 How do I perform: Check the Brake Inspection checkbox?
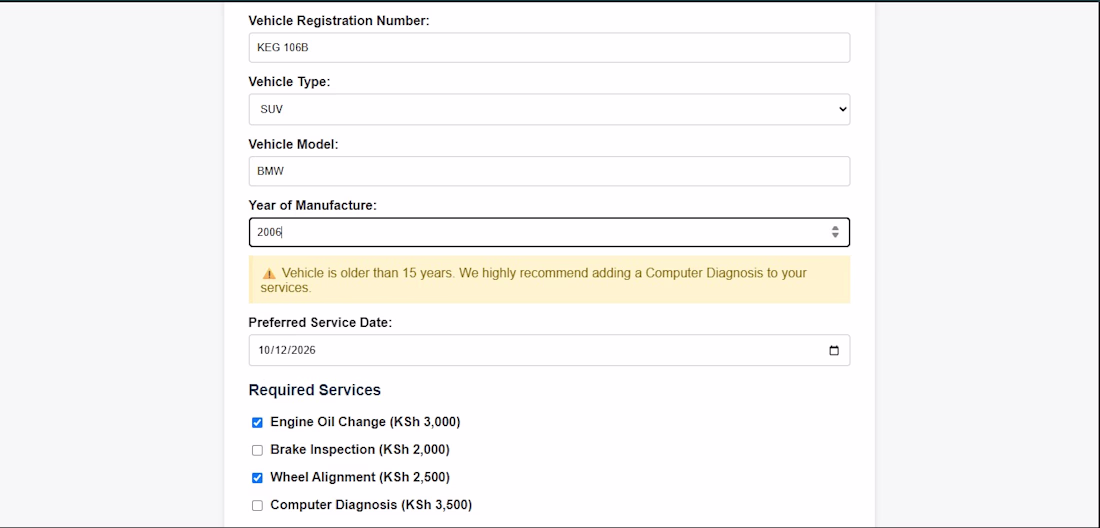click(257, 450)
